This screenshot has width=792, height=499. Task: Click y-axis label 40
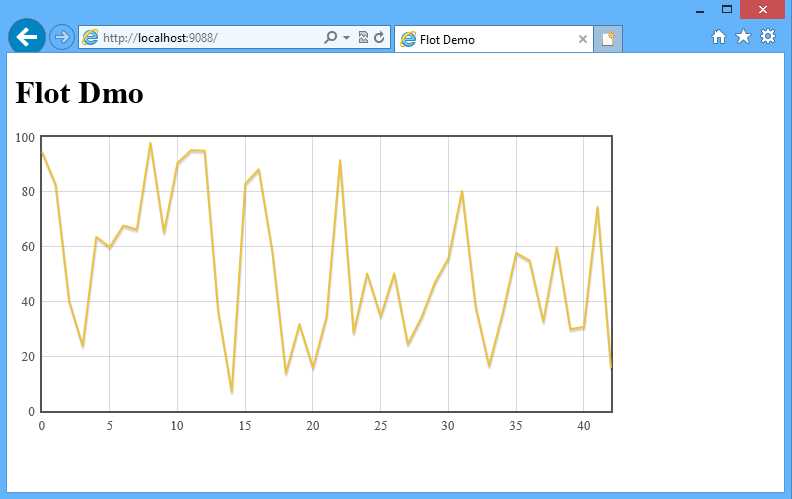28,302
